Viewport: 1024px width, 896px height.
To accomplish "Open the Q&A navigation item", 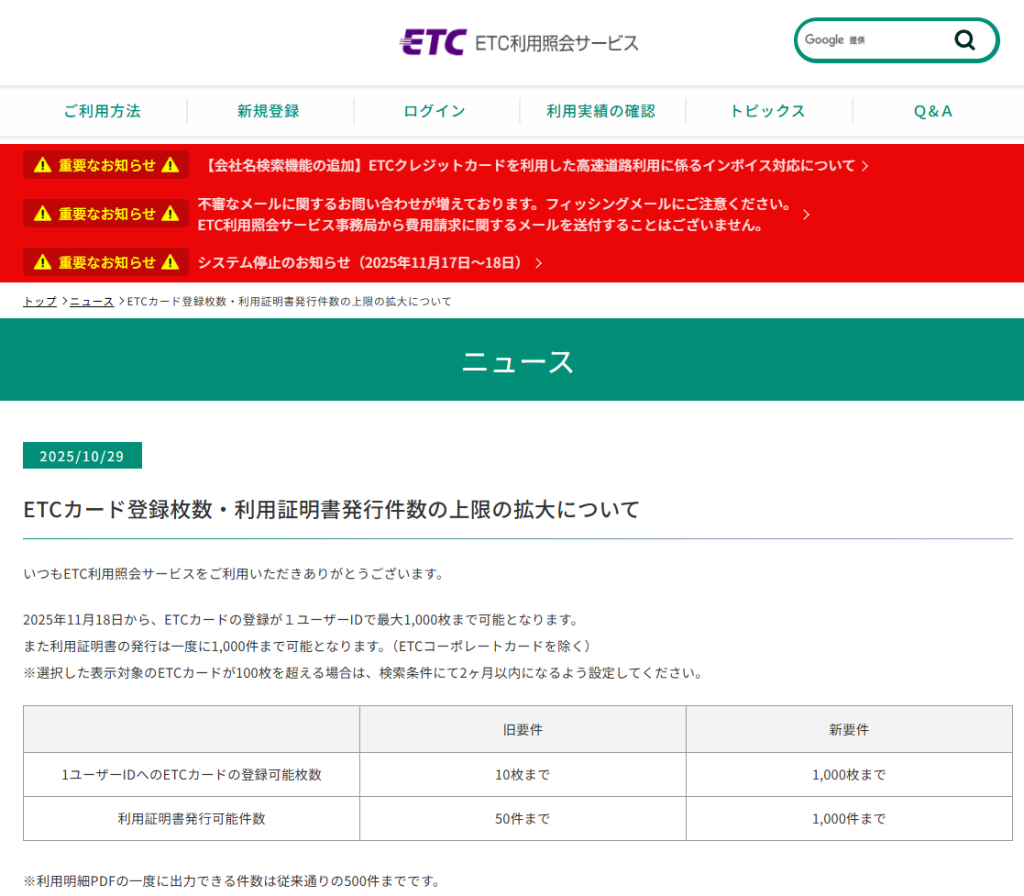I will 933,111.
